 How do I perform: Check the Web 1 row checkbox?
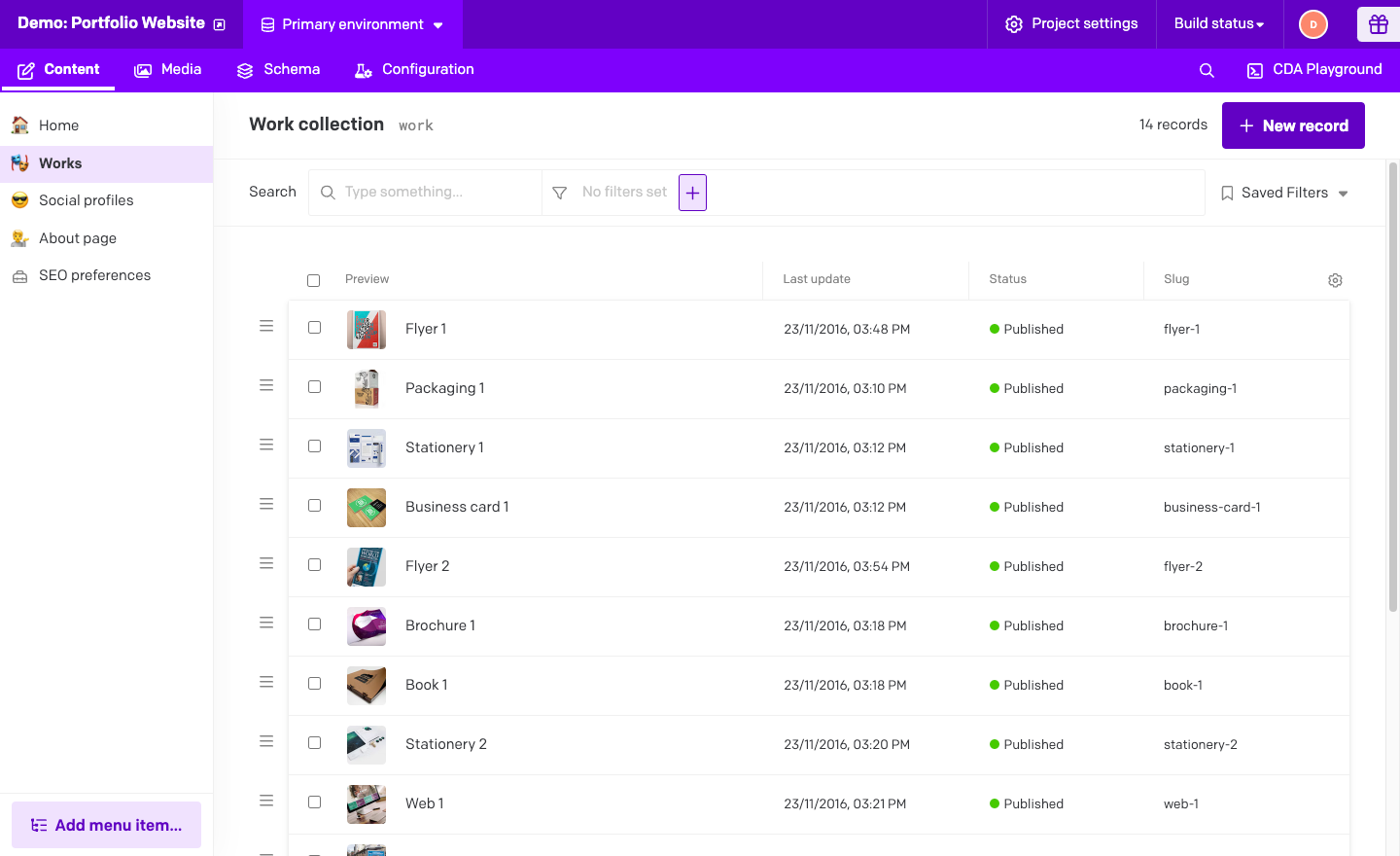[314, 802]
